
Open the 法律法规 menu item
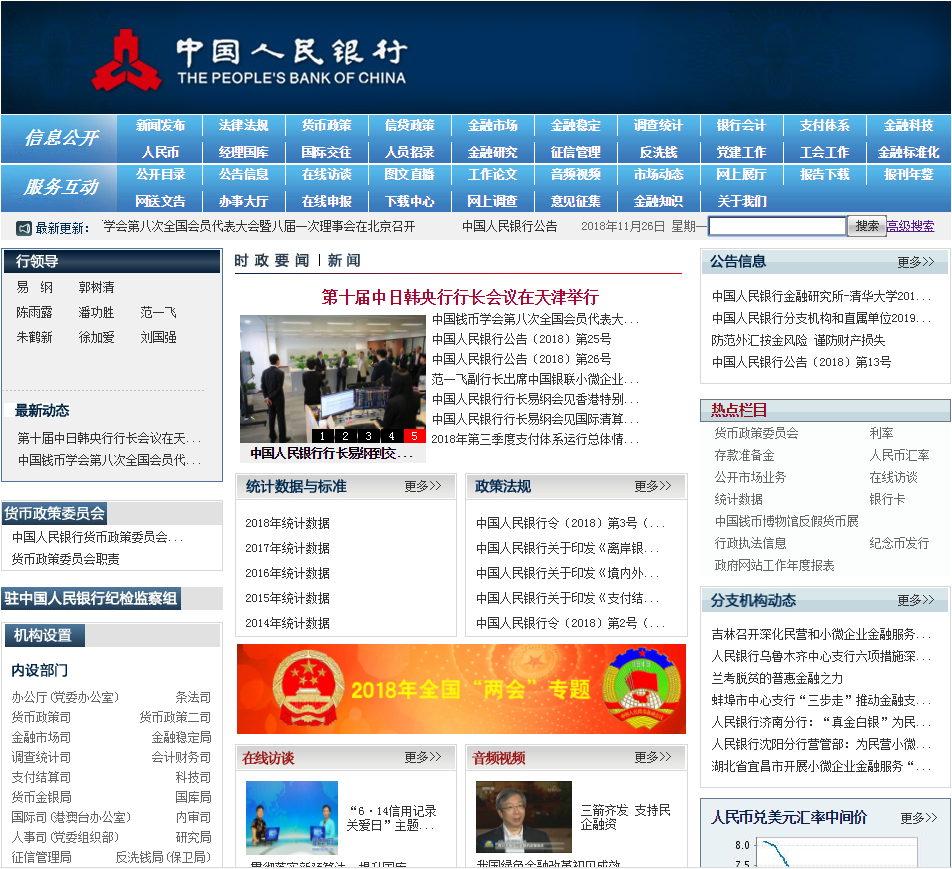[x=243, y=126]
